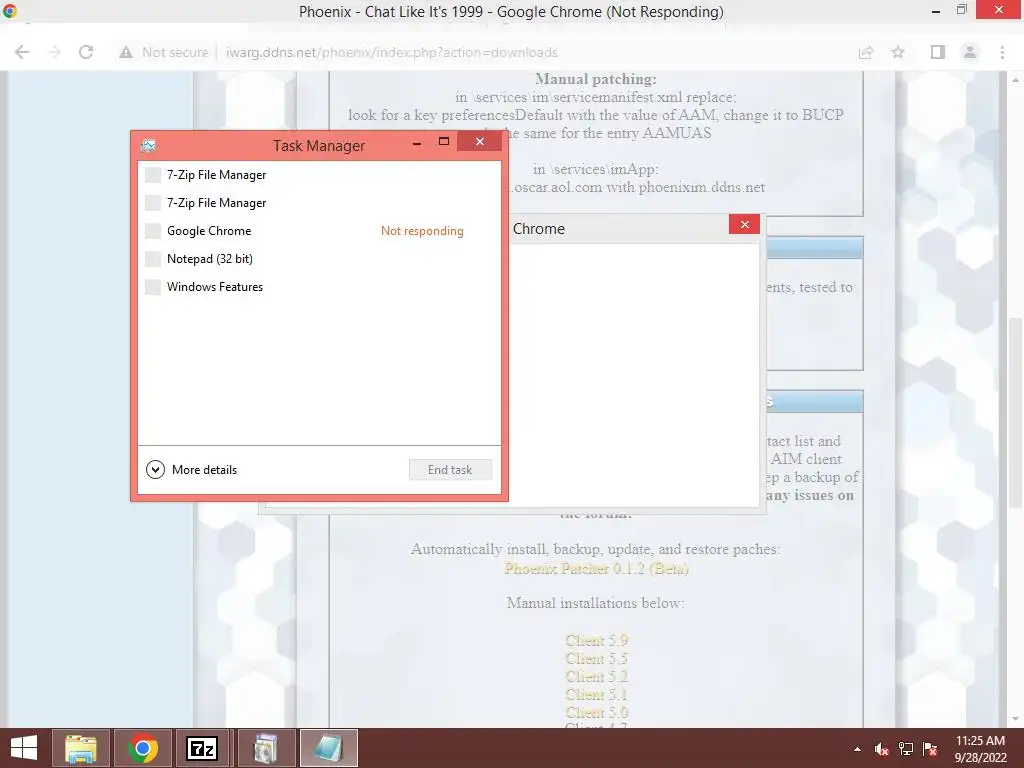Click Task Manager title bar icon
1024x768 pixels.
148,145
